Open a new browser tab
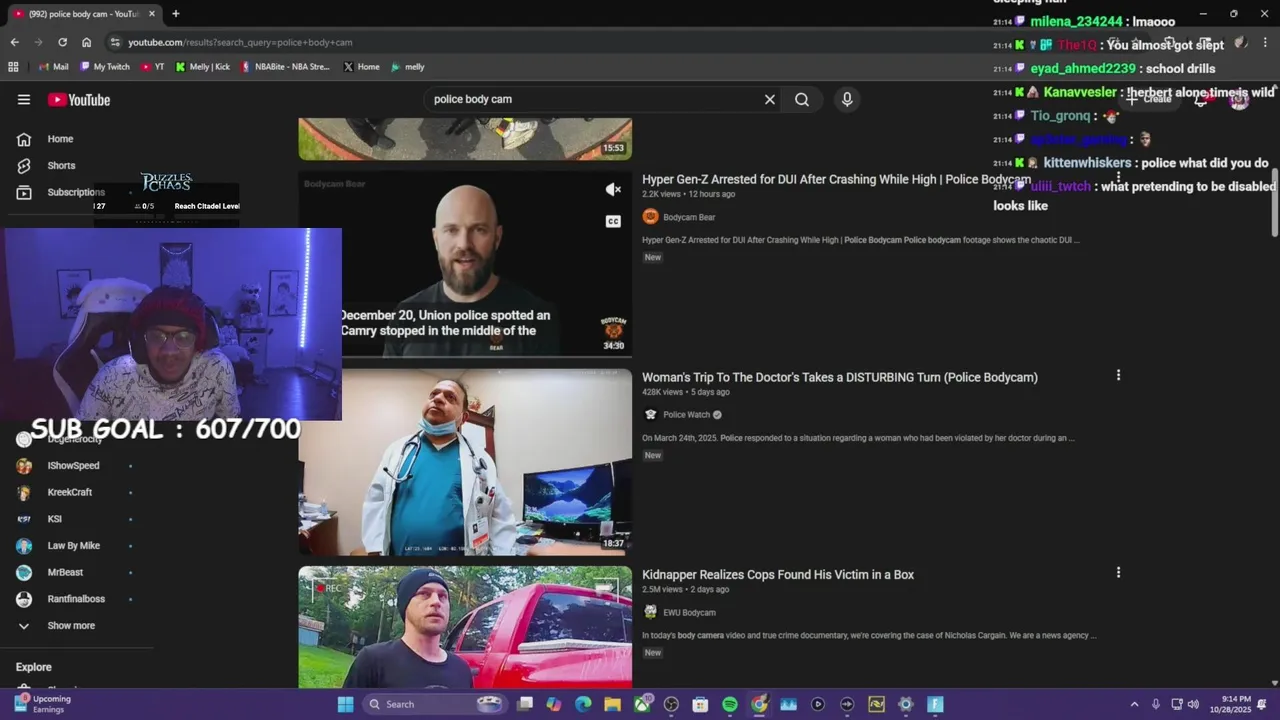This screenshot has height=720, width=1280. coord(176,14)
